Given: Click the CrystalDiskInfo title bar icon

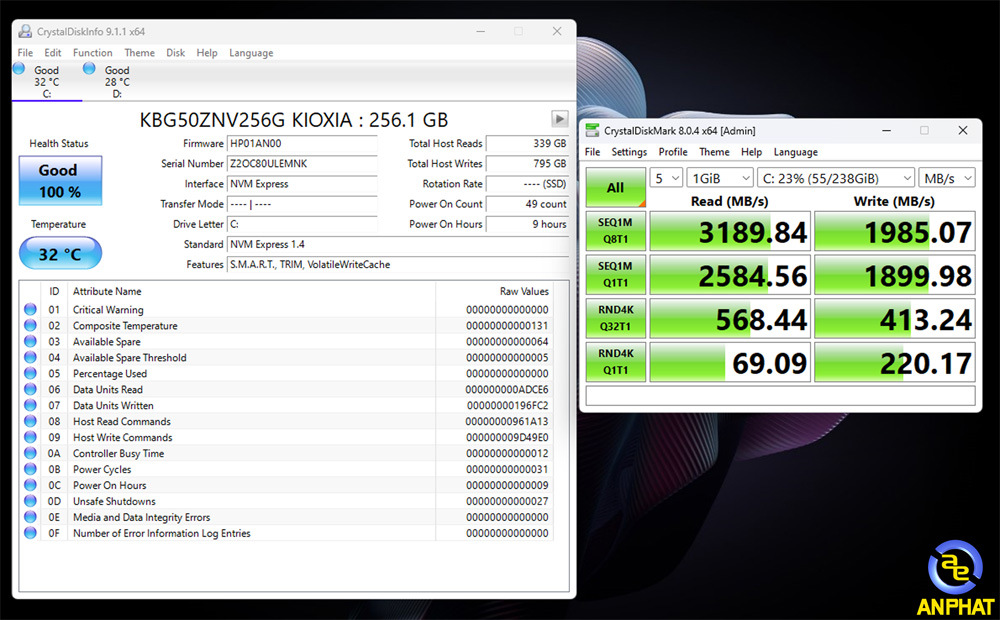Looking at the screenshot, I should pyautogui.click(x=25, y=31).
